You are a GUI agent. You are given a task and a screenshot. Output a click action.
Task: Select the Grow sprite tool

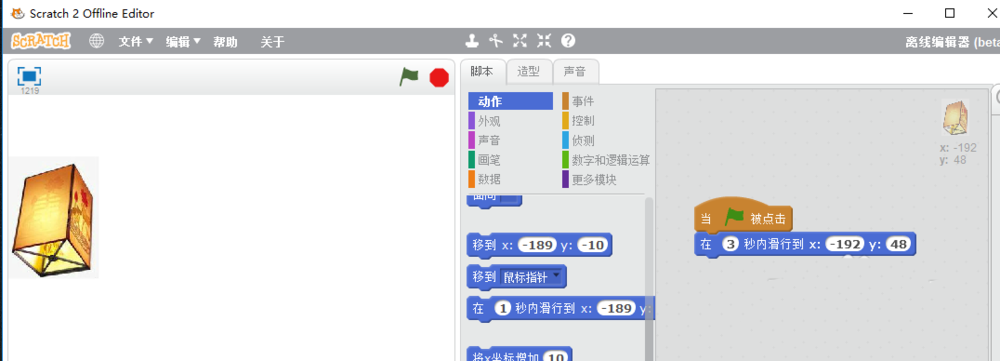(520, 41)
